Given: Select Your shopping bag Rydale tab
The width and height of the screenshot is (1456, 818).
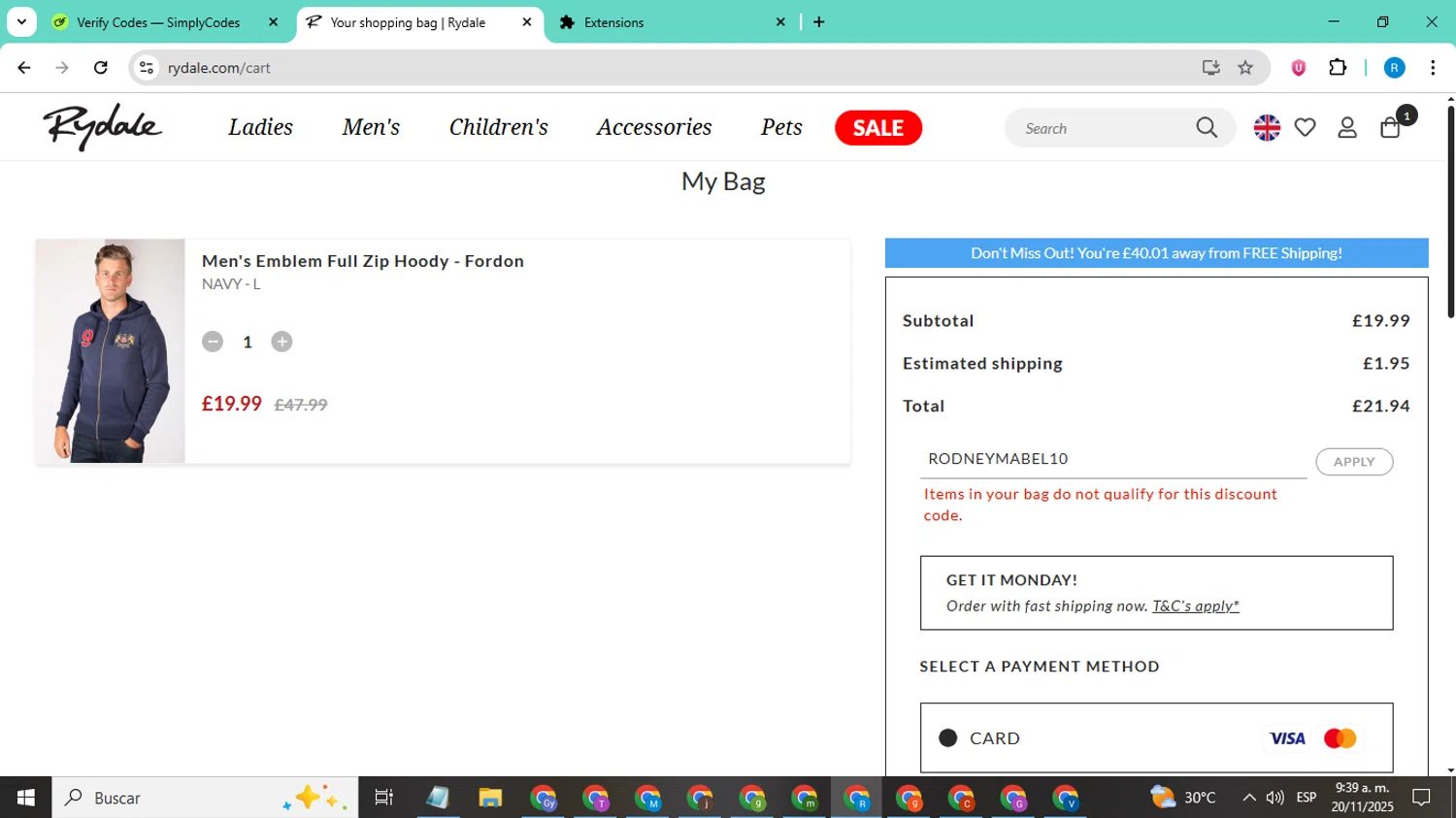Looking at the screenshot, I should 408,22.
